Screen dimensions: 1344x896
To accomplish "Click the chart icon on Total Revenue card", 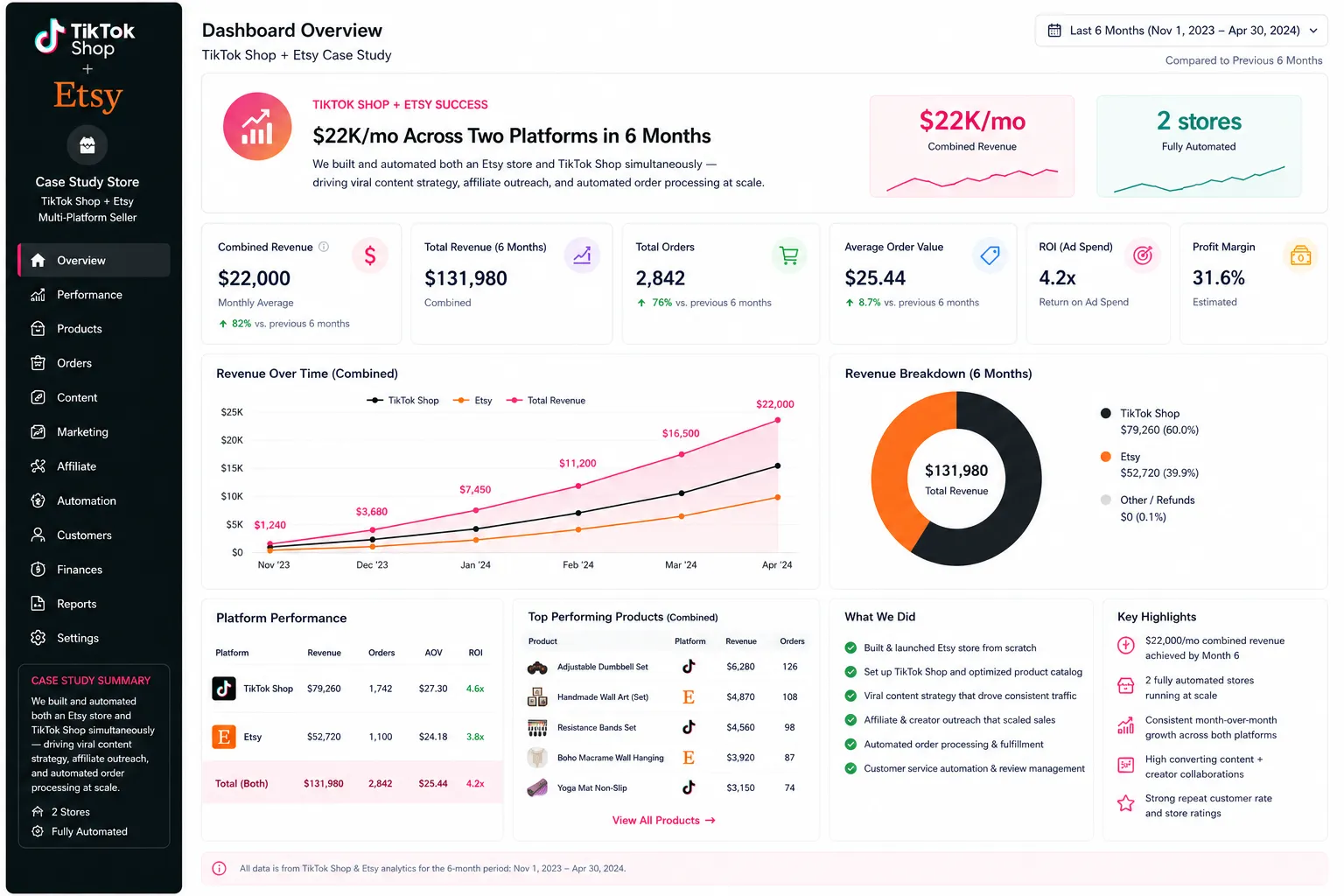I will tap(582, 255).
